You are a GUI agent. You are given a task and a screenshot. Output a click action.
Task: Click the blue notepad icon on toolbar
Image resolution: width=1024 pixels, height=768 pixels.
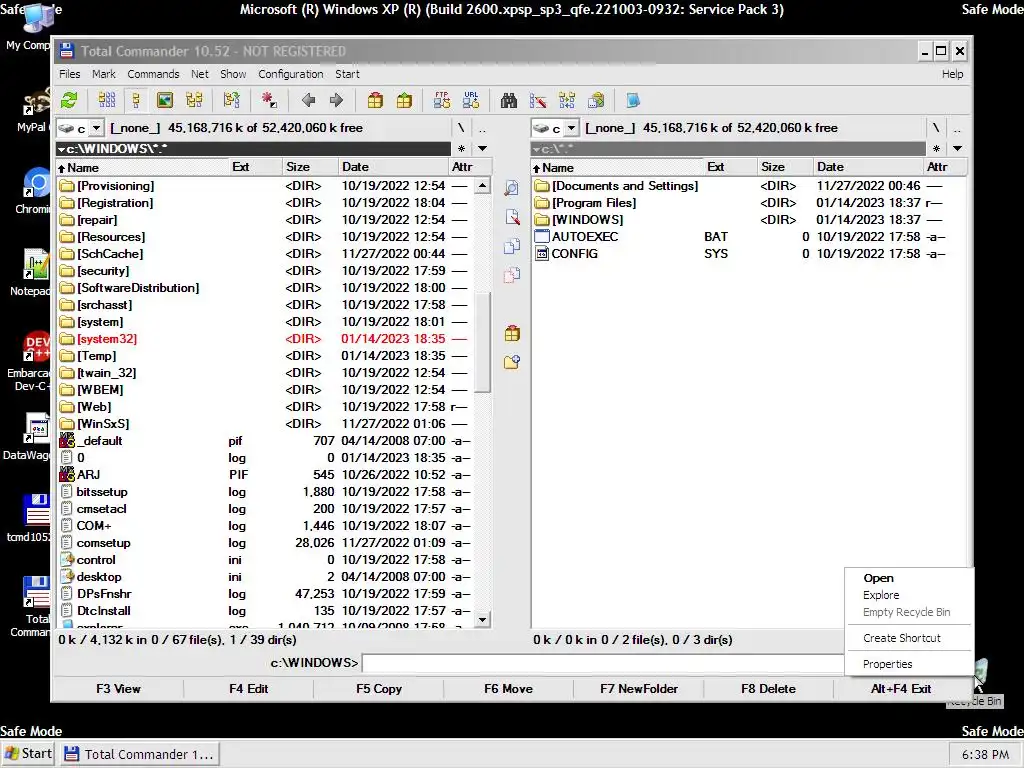633,101
